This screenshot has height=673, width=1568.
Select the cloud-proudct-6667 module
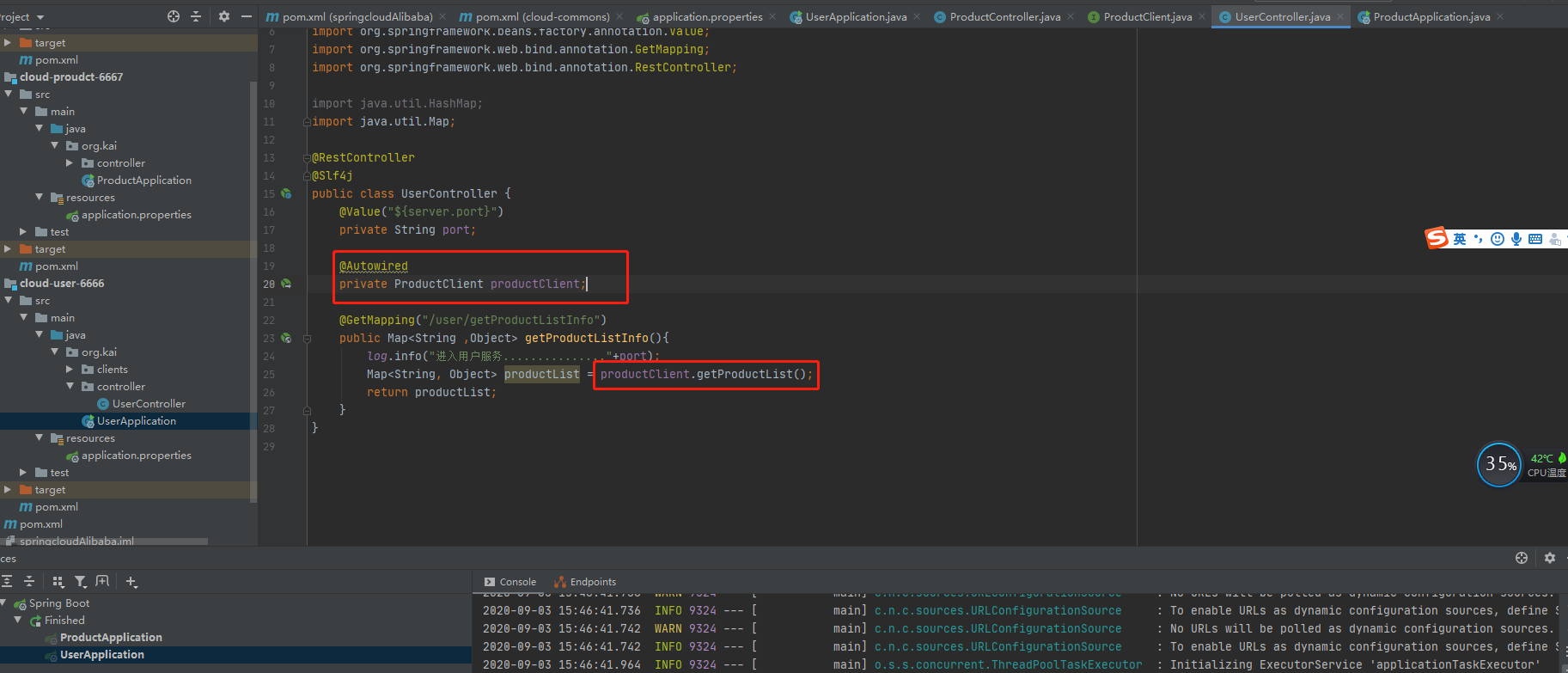71,76
